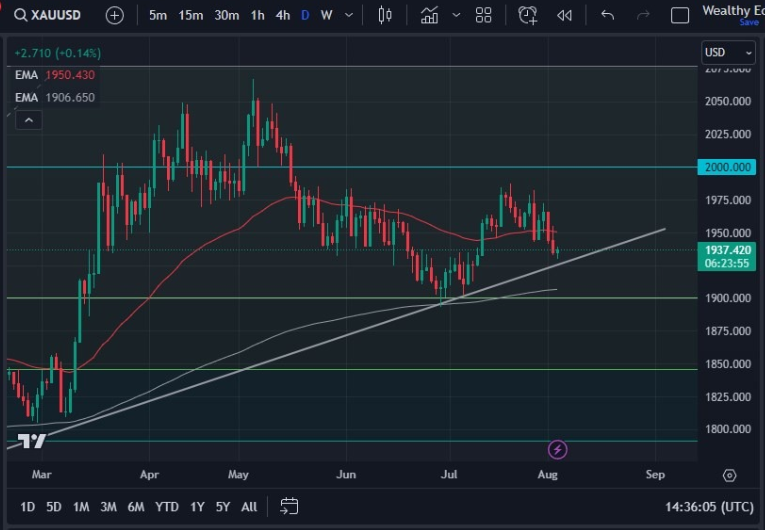The image size is (765, 530).
Task: Open the USD currency dropdown
Action: tap(728, 52)
